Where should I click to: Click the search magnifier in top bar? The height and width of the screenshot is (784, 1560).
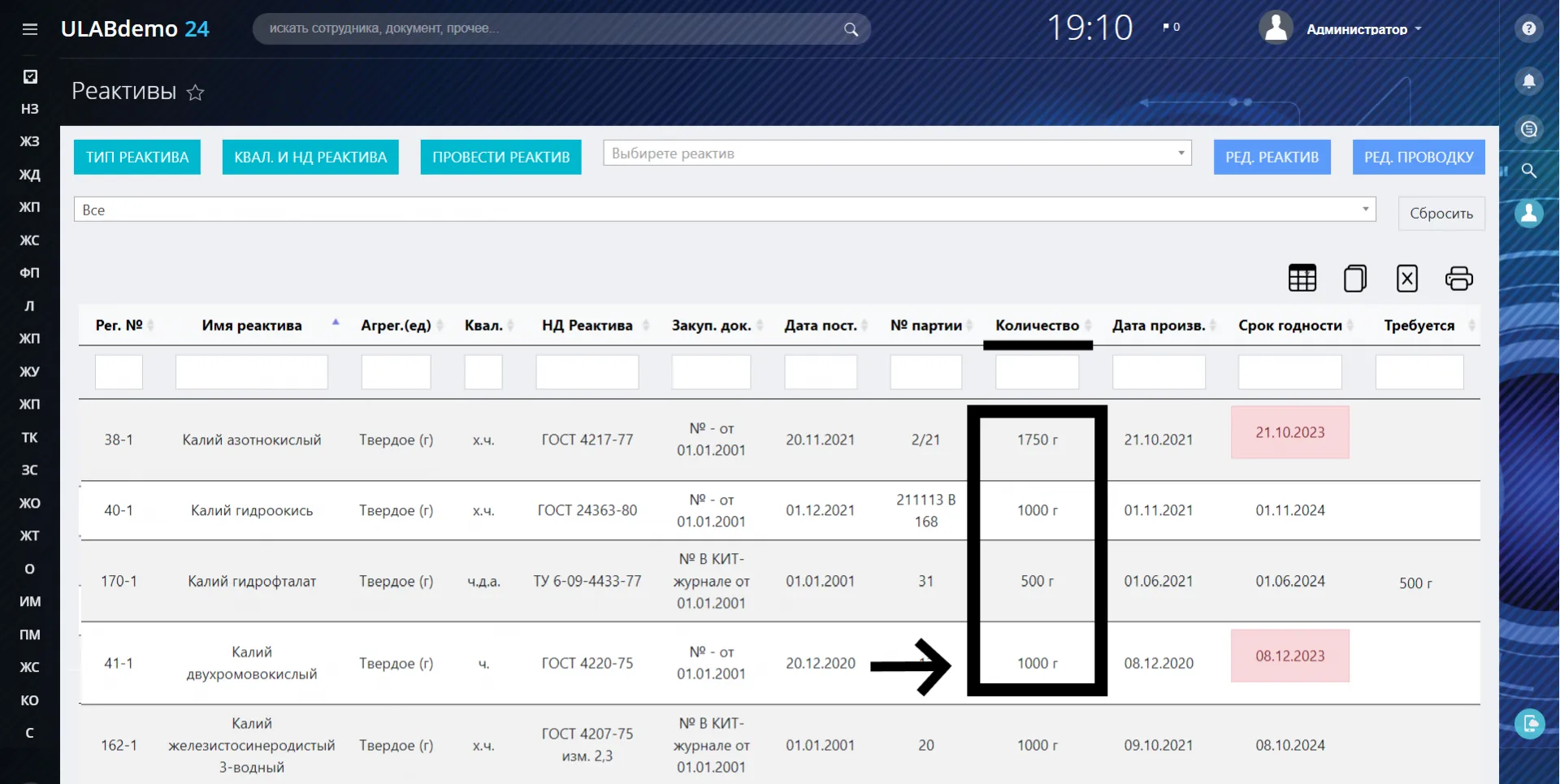[851, 29]
